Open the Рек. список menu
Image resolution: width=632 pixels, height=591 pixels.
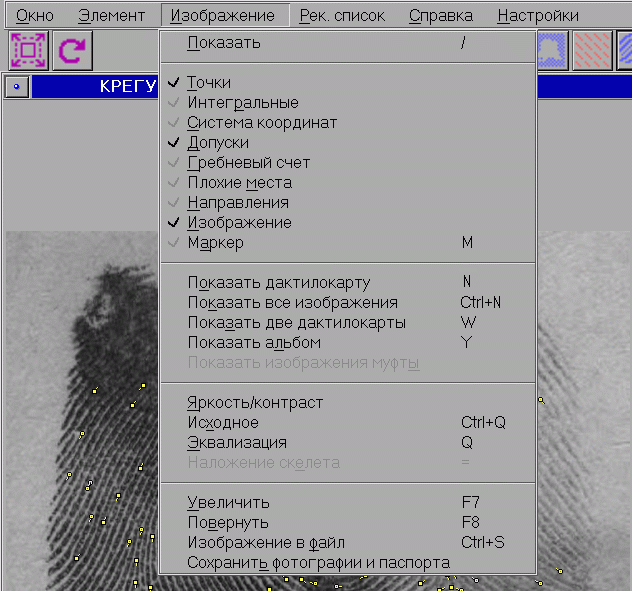342,15
